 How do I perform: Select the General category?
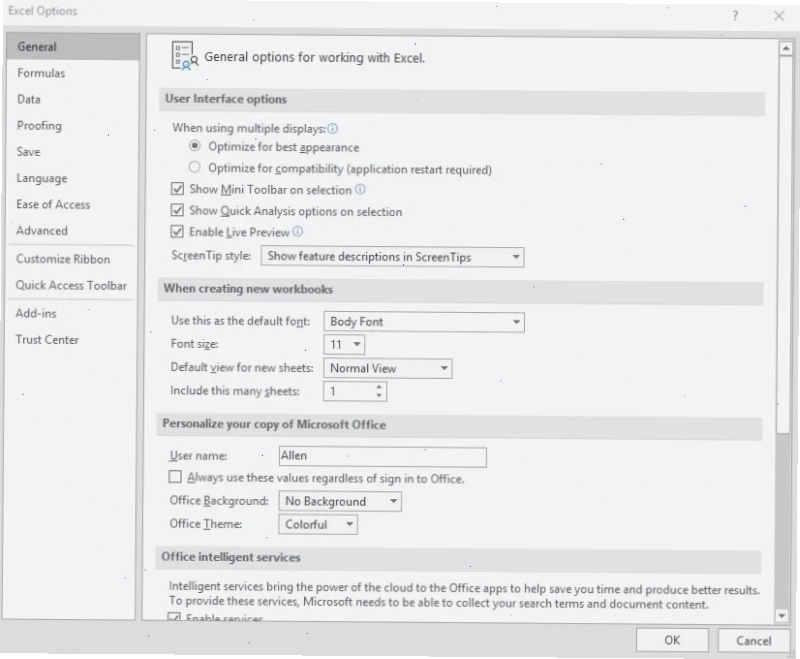click(x=73, y=47)
